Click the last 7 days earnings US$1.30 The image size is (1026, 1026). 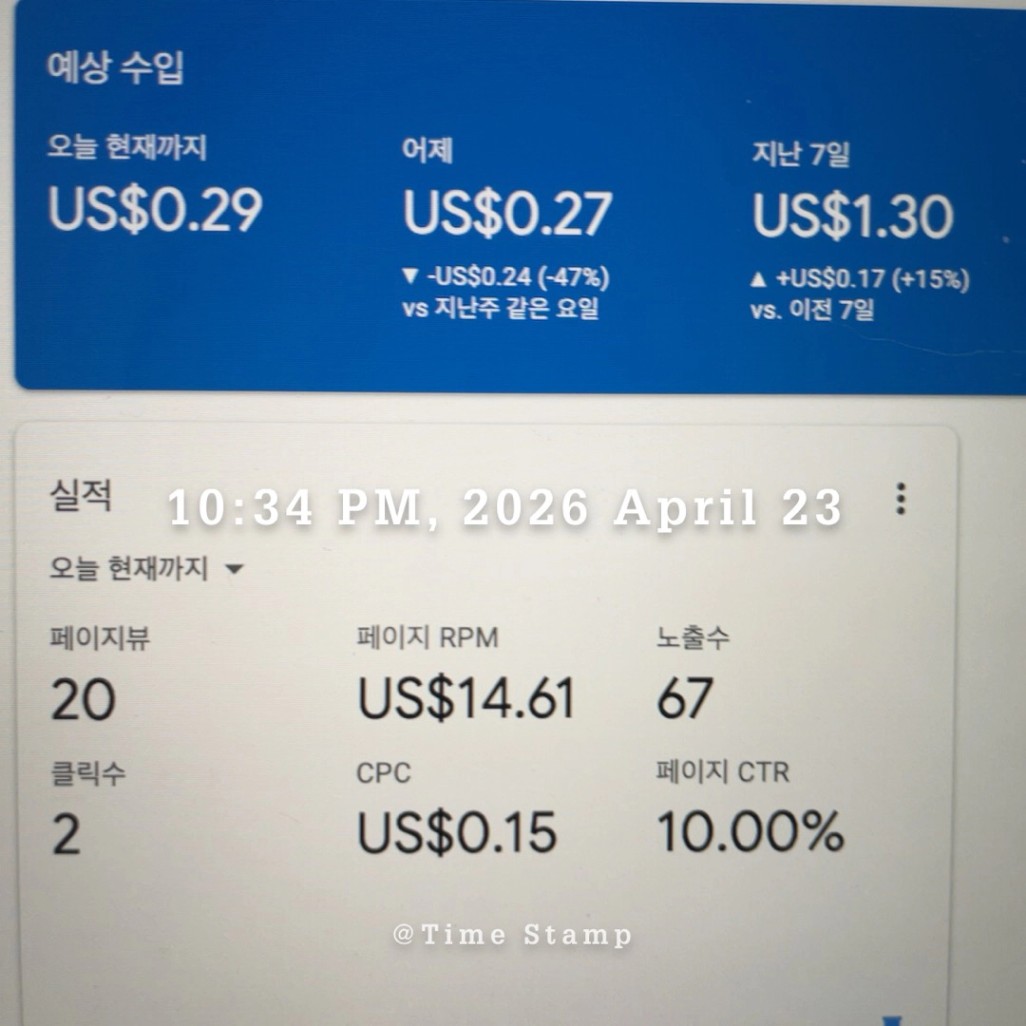click(852, 216)
